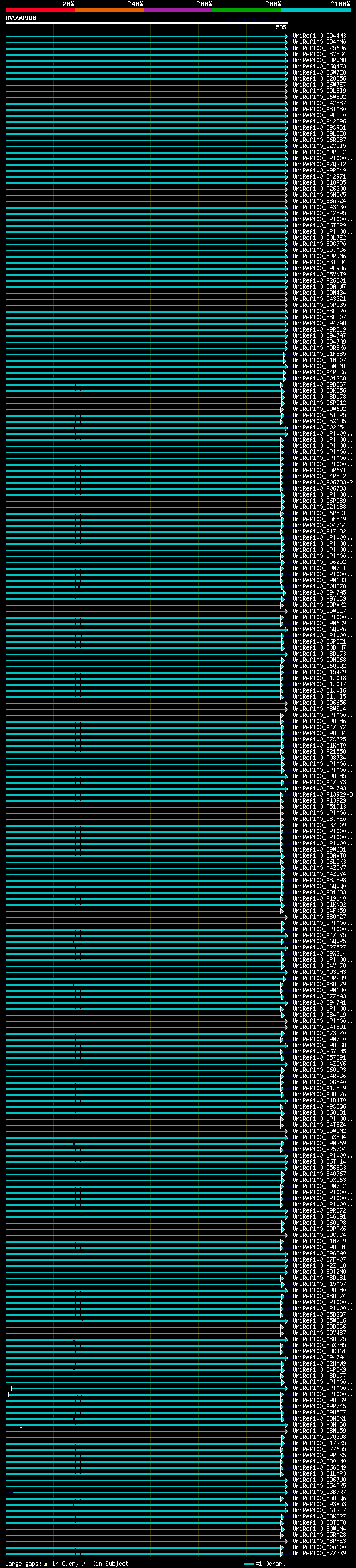Open hit UniRef100_A9YWS9
The width and height of the screenshot is (356, 1568).
319,599
